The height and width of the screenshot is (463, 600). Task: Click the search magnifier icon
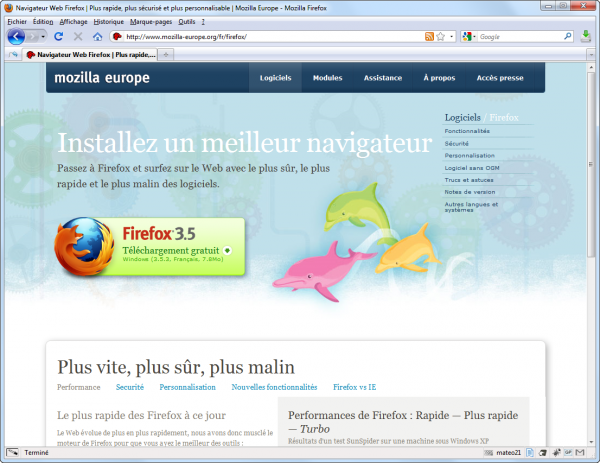pyautogui.click(x=567, y=36)
